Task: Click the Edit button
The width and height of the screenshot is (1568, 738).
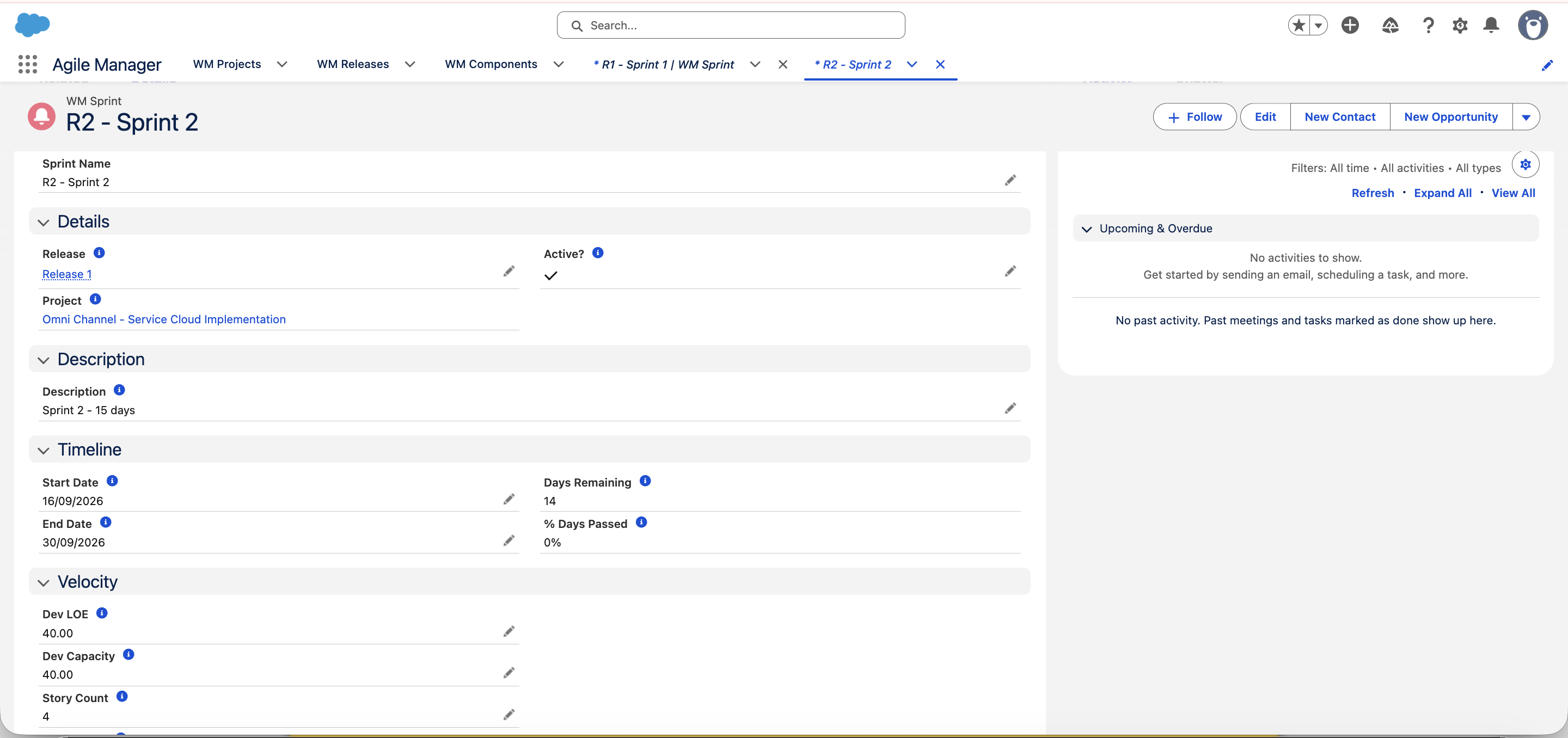Action: [1265, 117]
